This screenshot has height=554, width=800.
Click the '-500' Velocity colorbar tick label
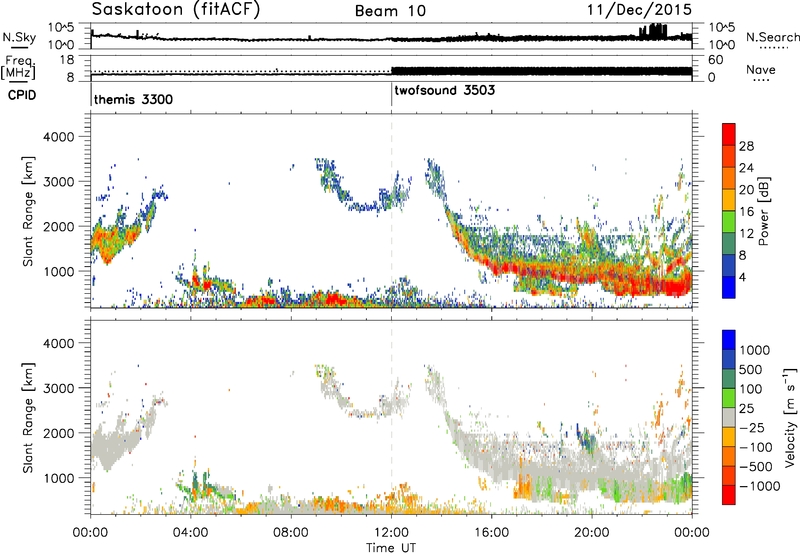pos(756,466)
